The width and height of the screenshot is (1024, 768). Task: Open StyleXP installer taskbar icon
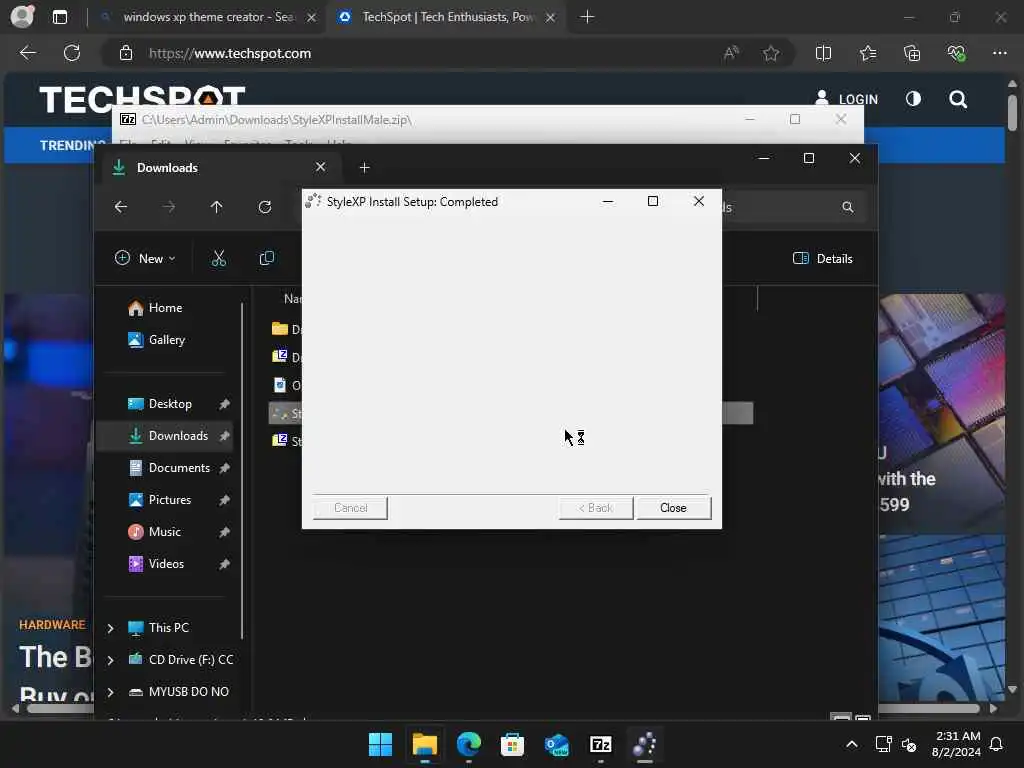pyautogui.click(x=645, y=744)
